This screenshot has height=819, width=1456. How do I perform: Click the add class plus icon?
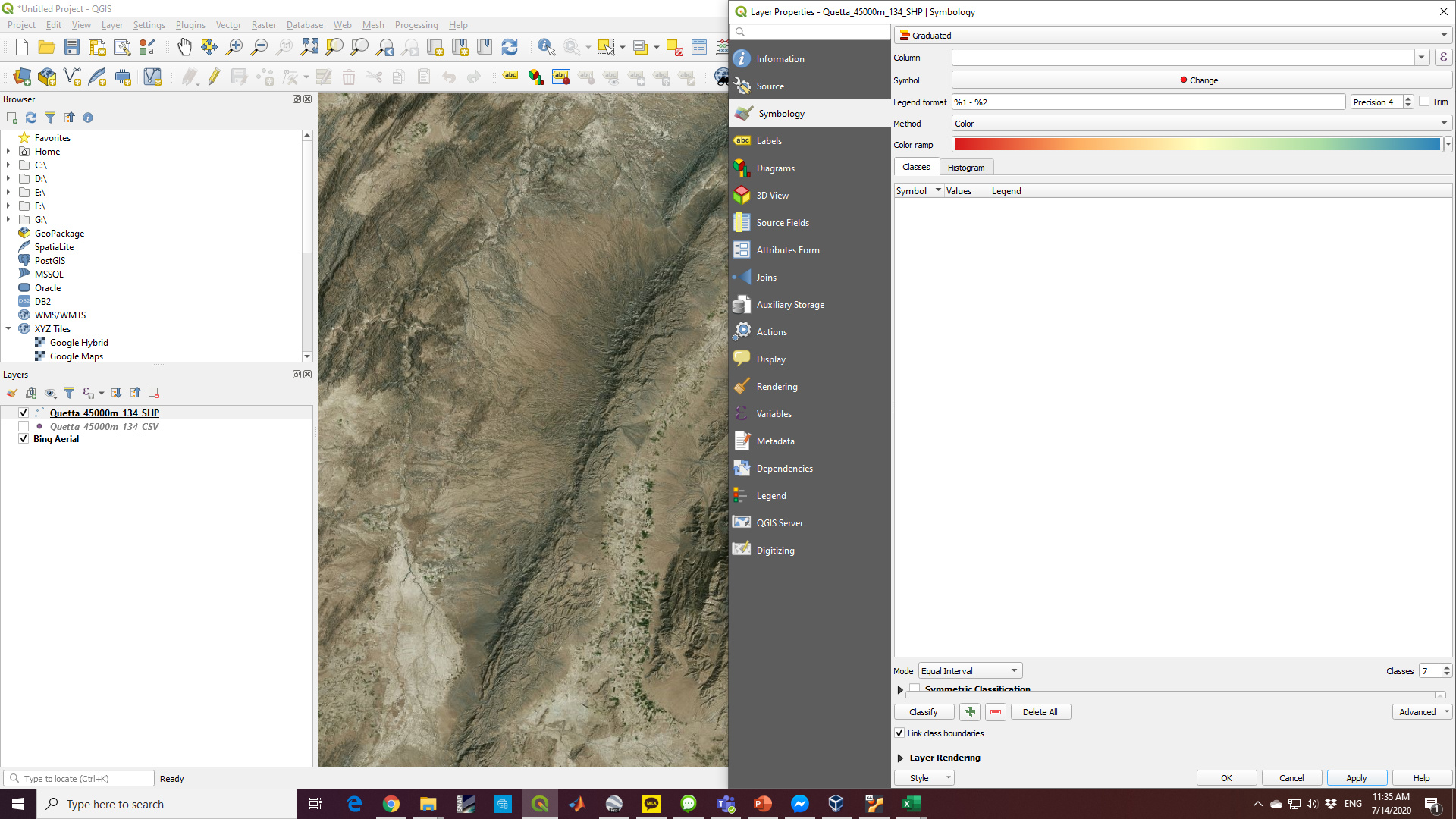click(970, 712)
